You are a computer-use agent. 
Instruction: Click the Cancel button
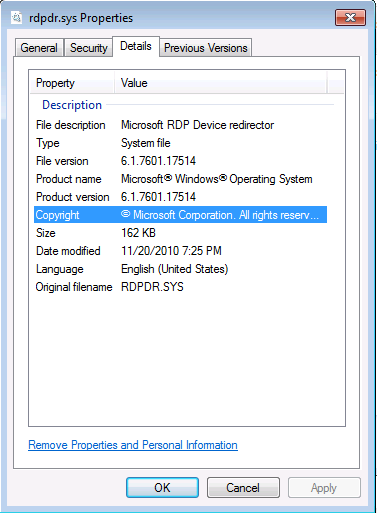[243, 488]
